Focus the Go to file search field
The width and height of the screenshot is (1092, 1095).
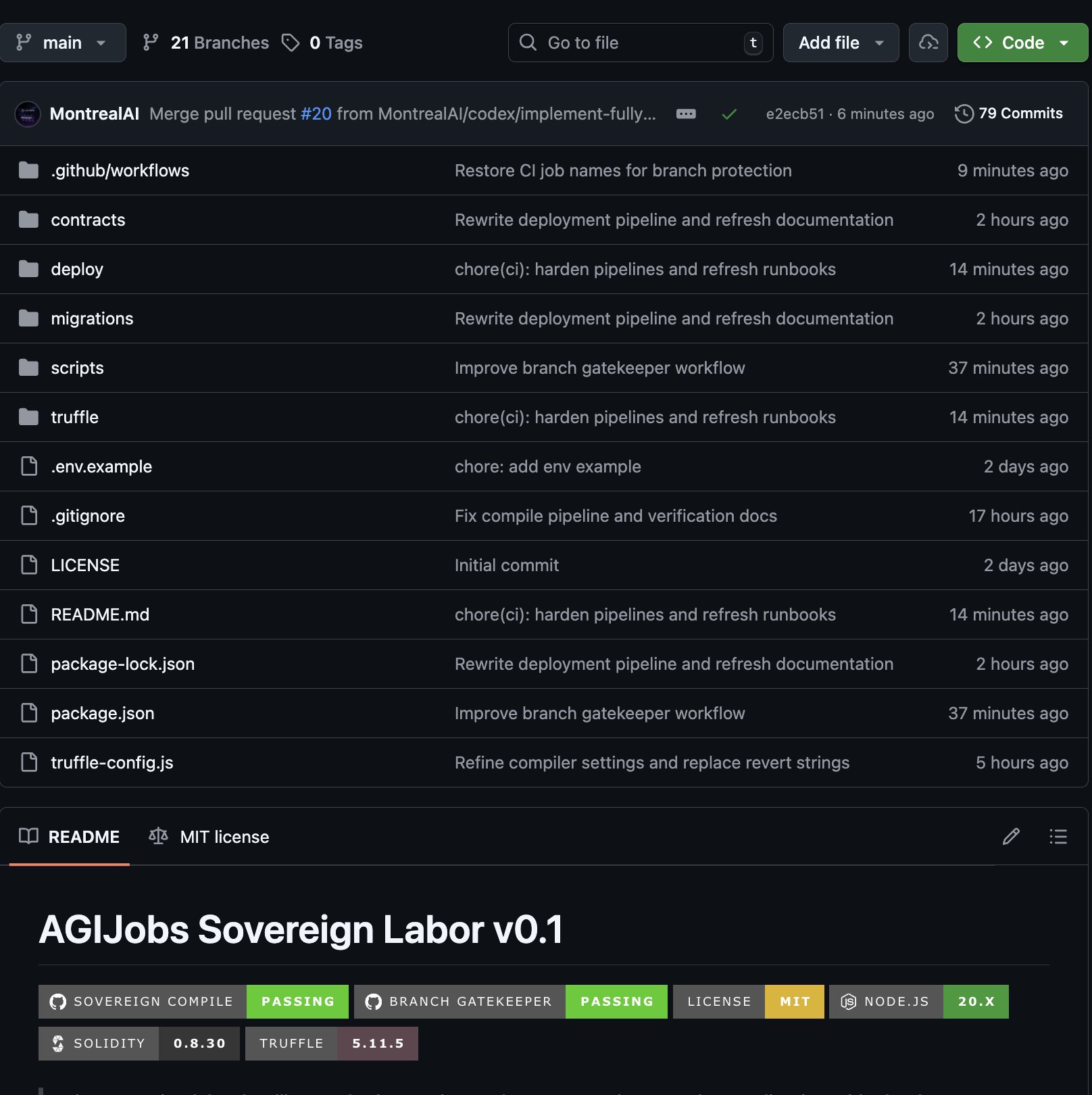click(x=641, y=43)
